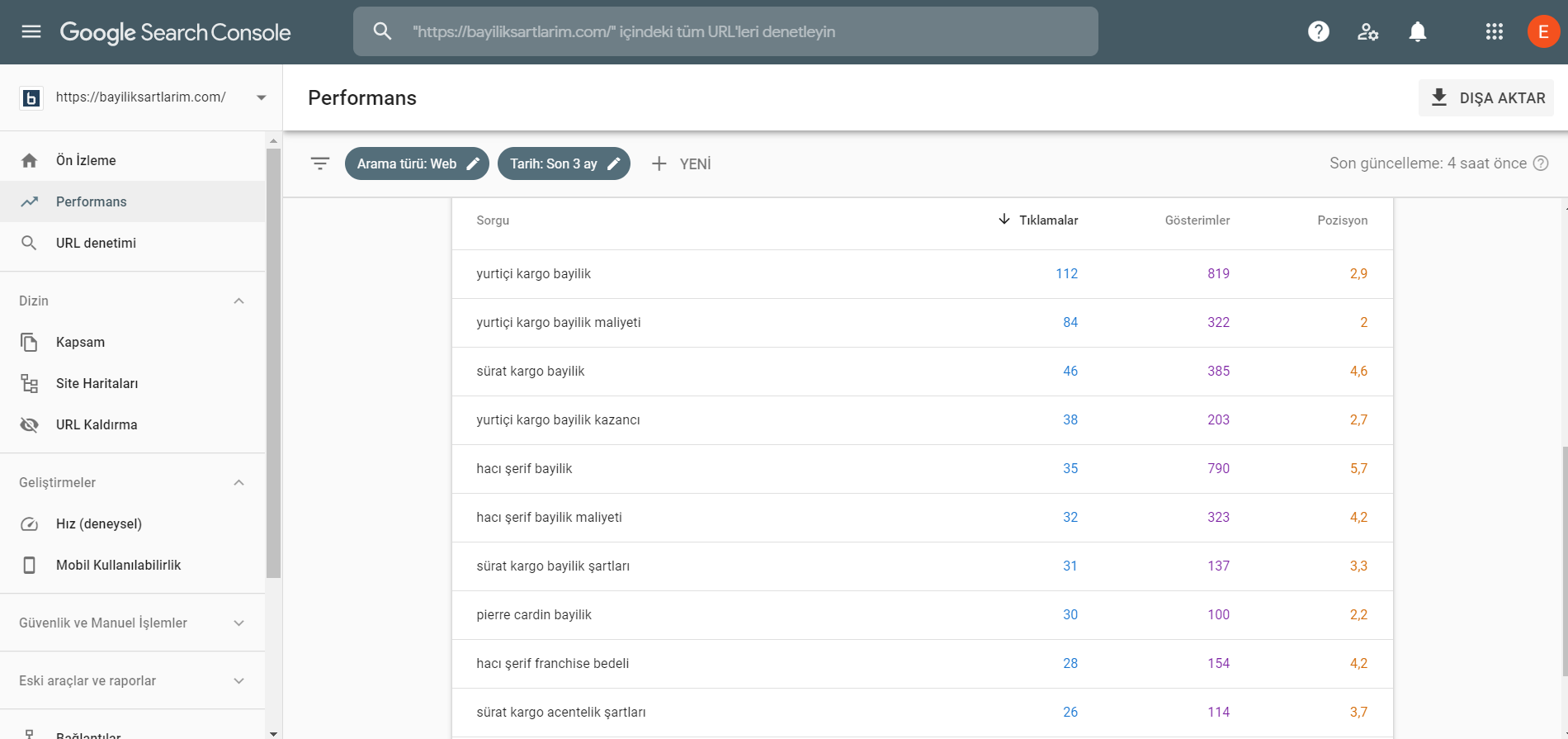The height and width of the screenshot is (739, 1568).
Task: Click the plus icon beside YENİ
Action: 659,163
